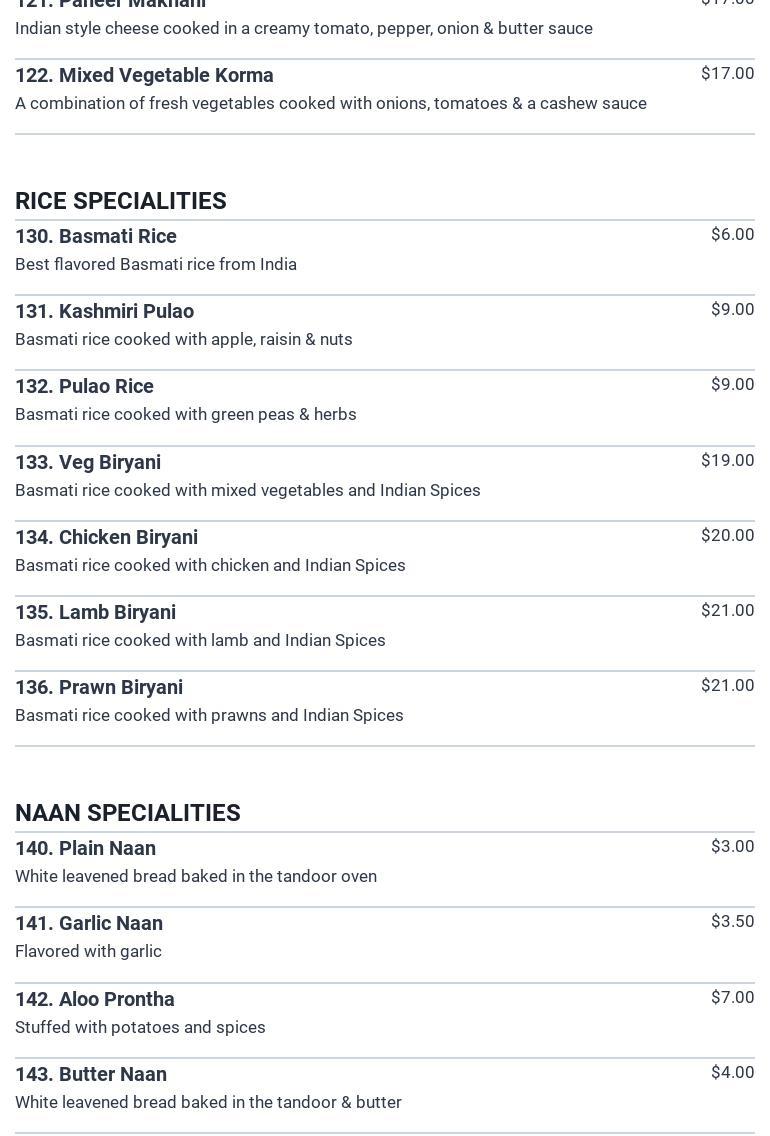Pick Butter Naan from the menu

click(91, 1074)
